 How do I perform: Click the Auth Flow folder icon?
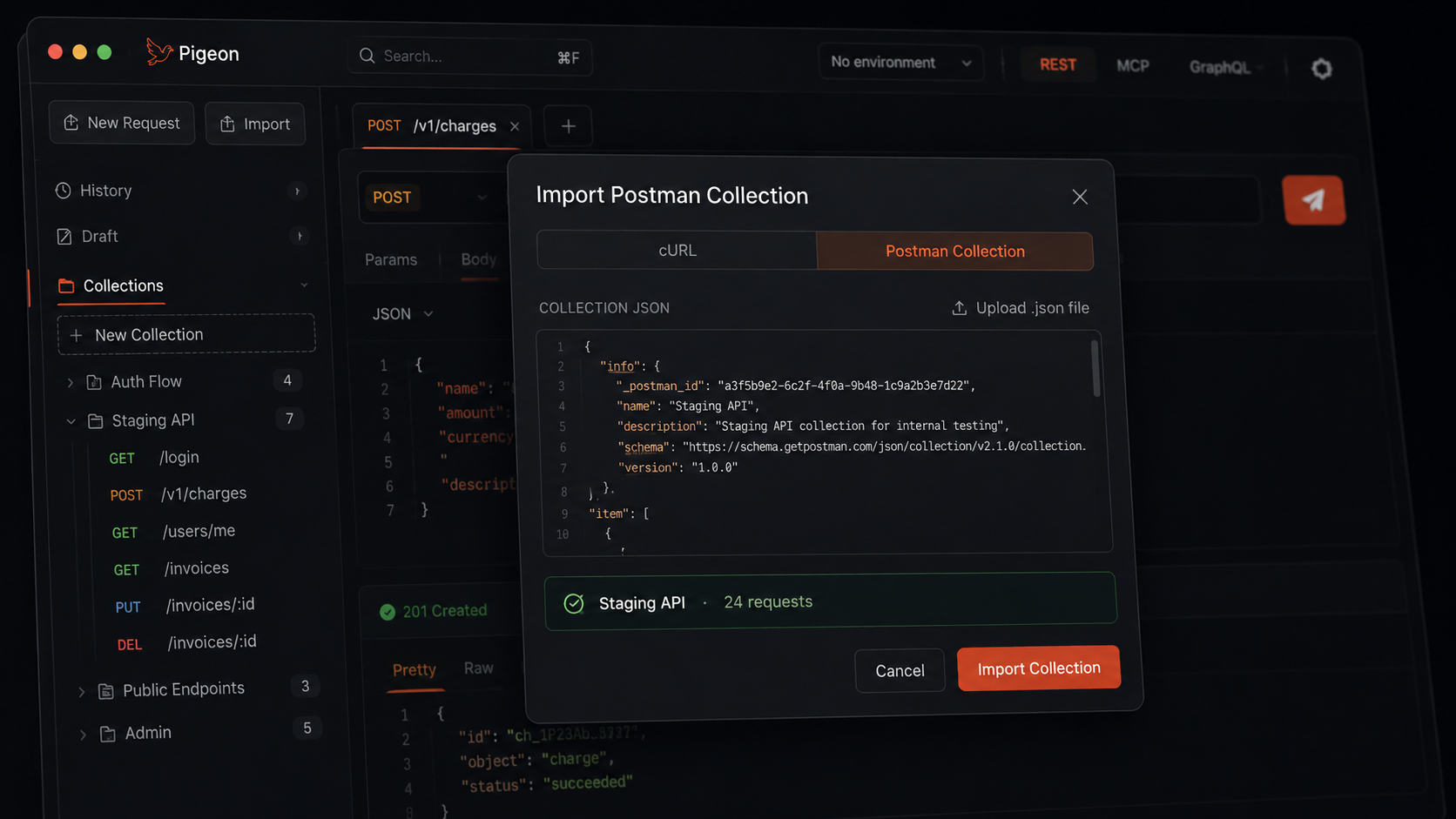(94, 382)
